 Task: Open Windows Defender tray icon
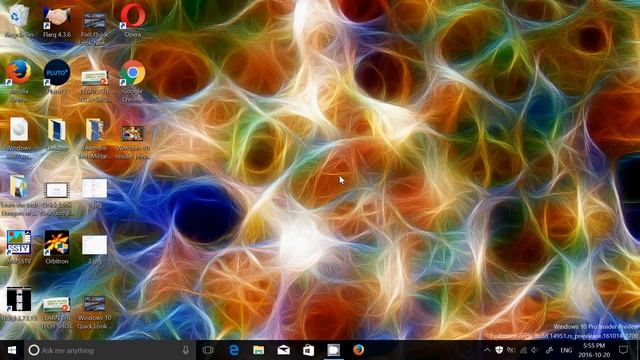tap(499, 350)
